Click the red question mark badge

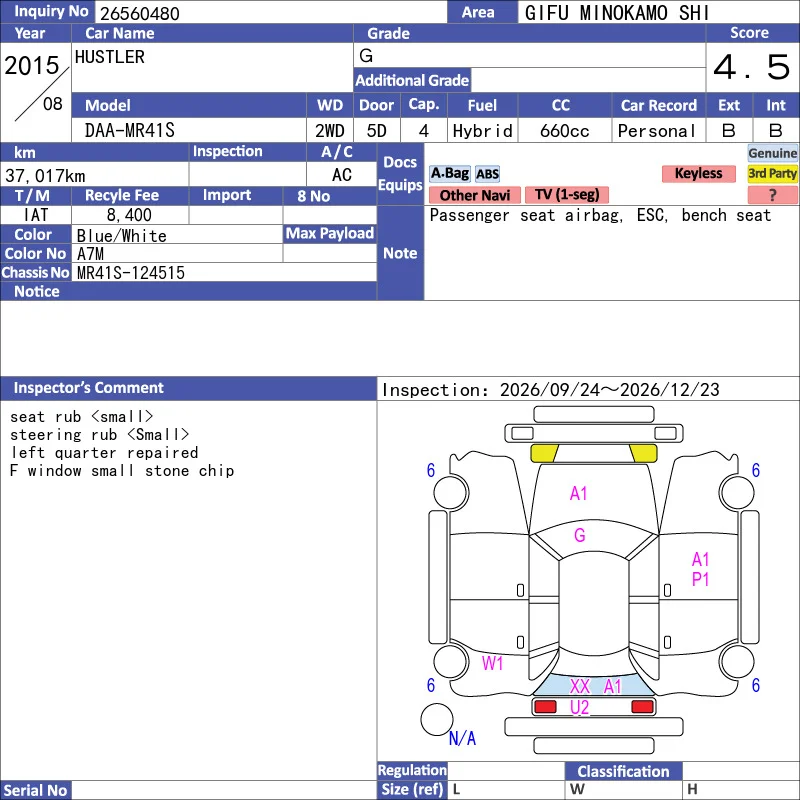pyautogui.click(x=772, y=195)
